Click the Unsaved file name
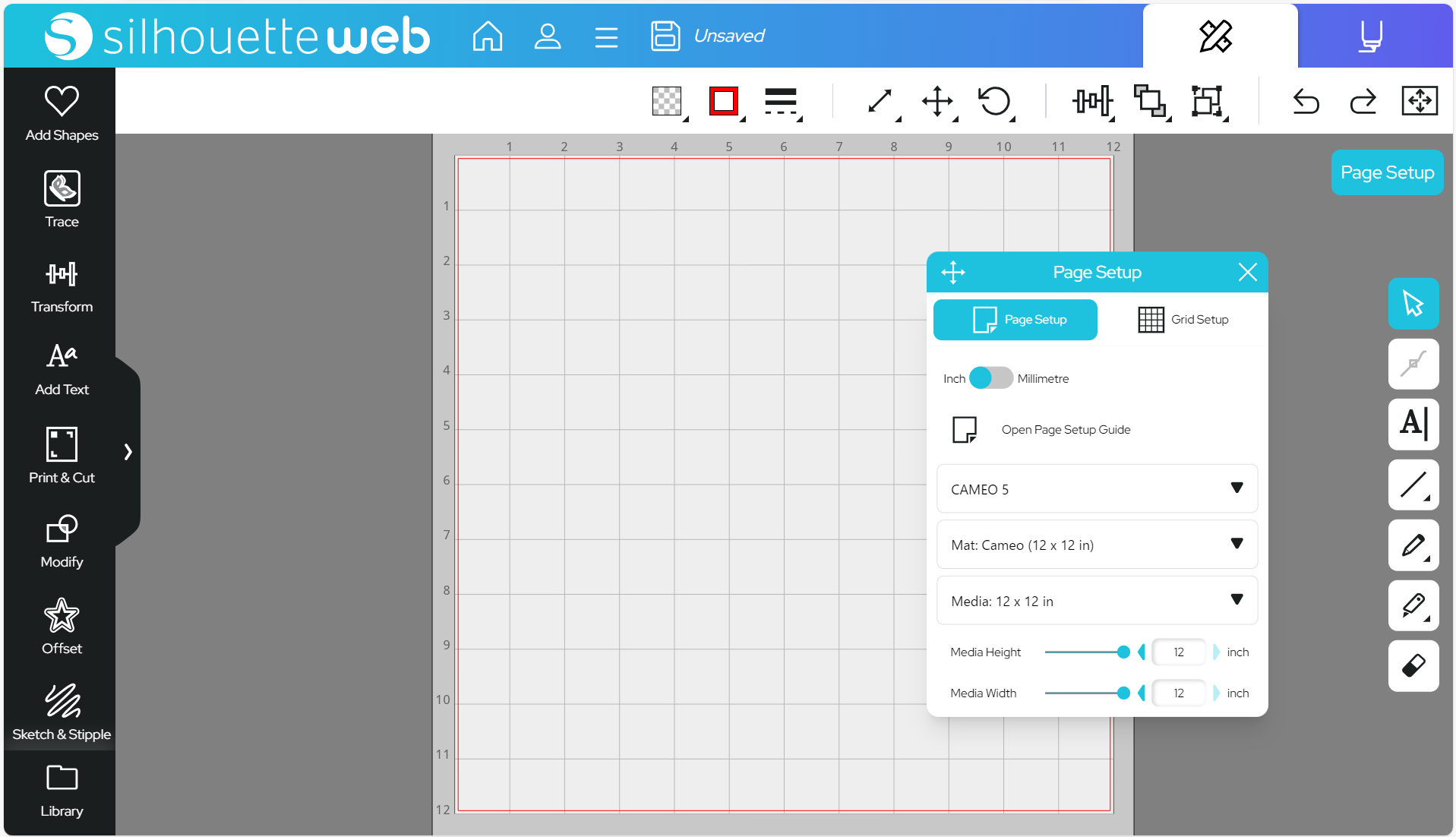Image resolution: width=1456 pixels, height=837 pixels. click(x=729, y=36)
